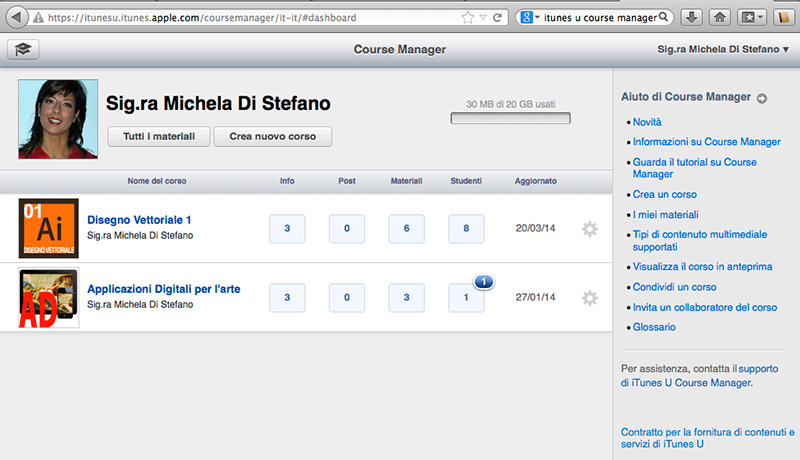Go to the browser home icon

(719, 18)
